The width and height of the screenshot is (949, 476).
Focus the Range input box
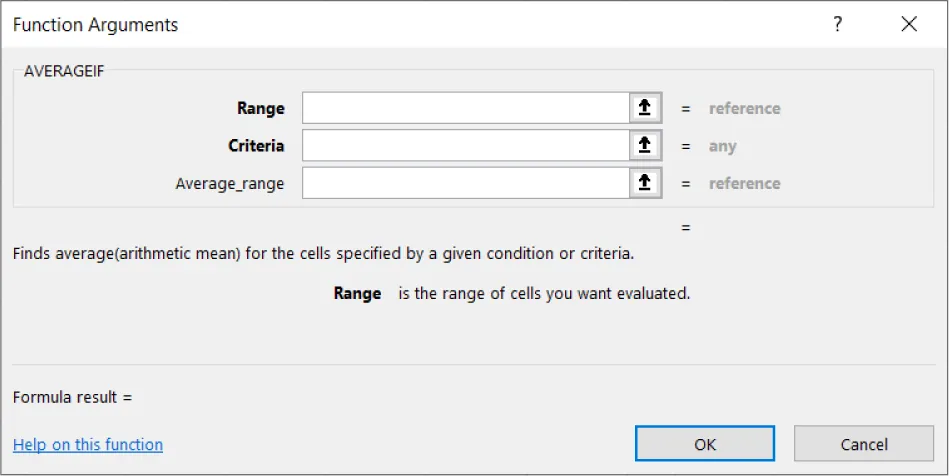coord(465,108)
